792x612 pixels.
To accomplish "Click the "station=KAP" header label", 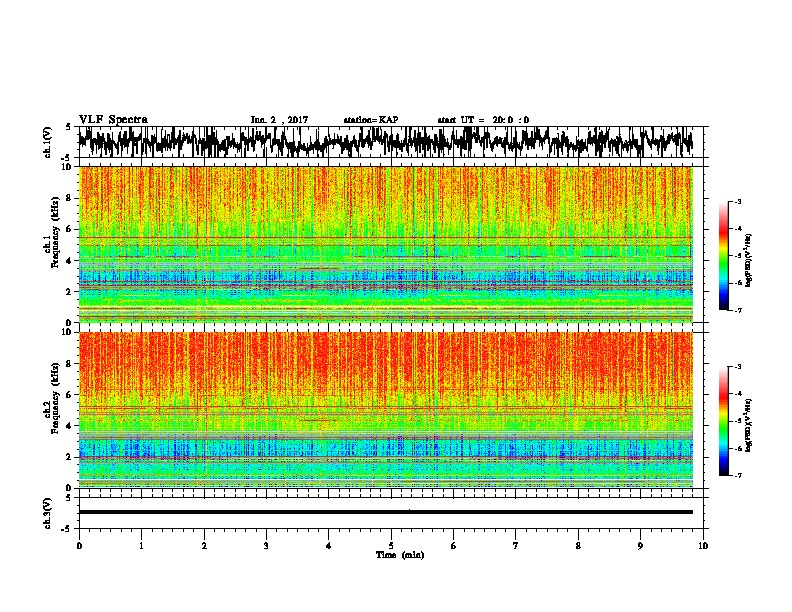I will [x=371, y=120].
